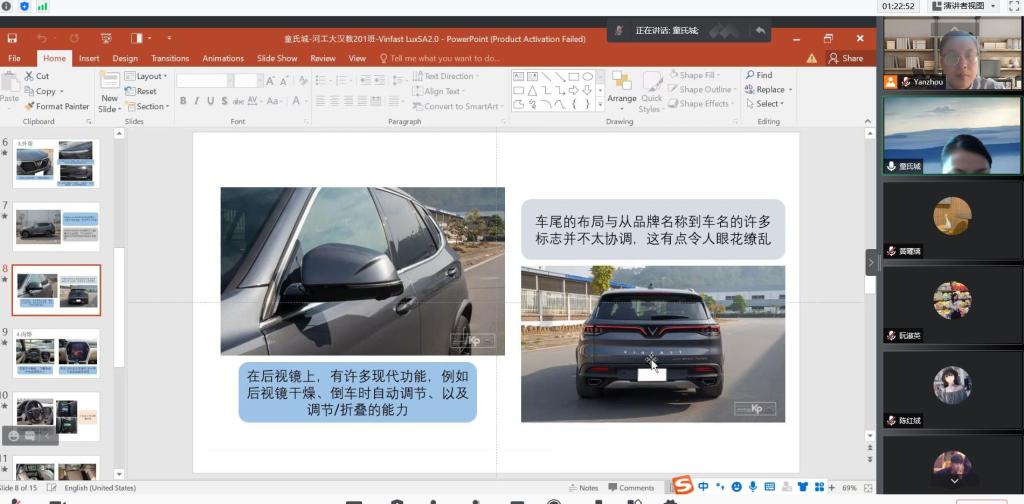Click the zoom in plus on zoom slider
The width and height of the screenshot is (1024, 504).
831,488
